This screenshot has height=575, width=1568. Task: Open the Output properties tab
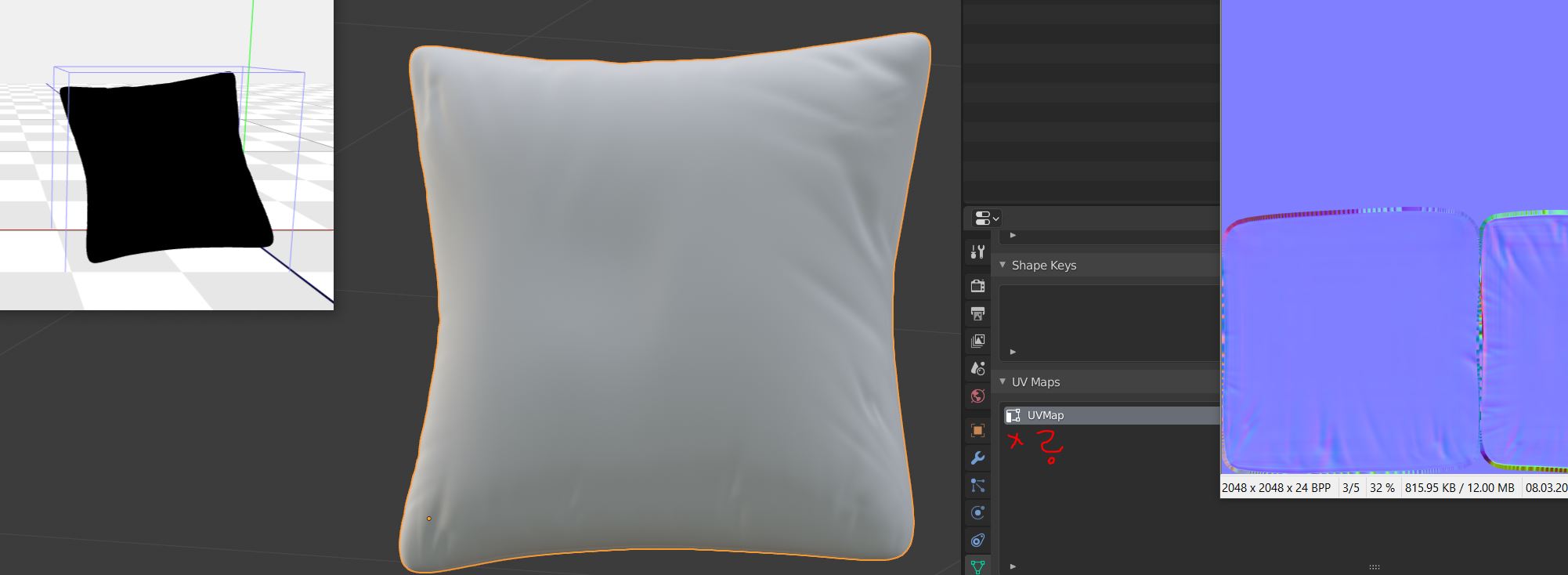(x=977, y=313)
